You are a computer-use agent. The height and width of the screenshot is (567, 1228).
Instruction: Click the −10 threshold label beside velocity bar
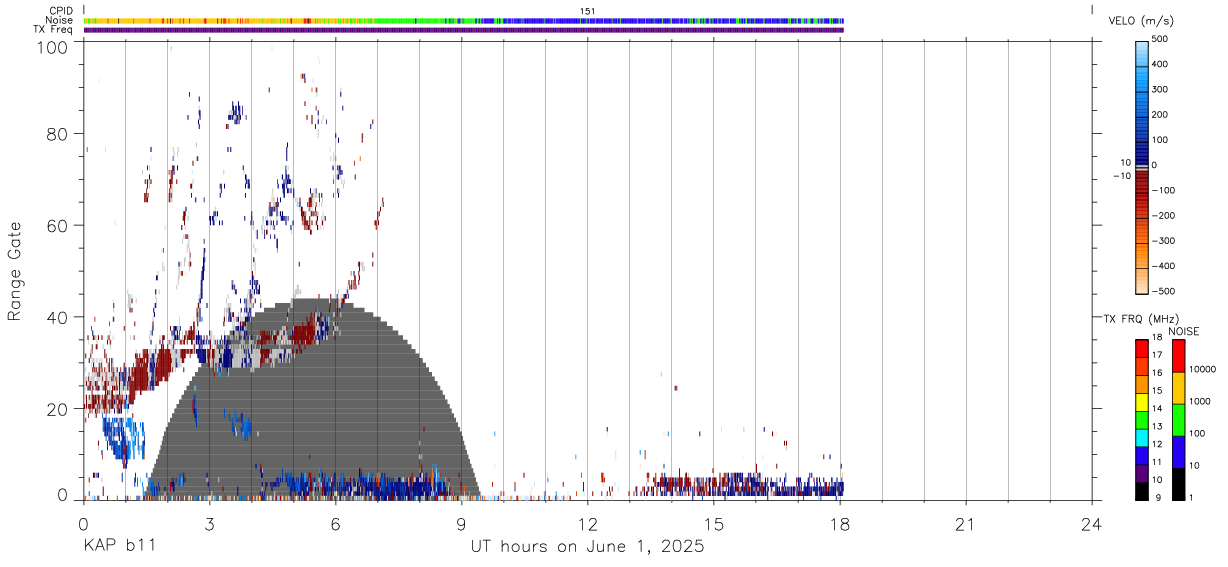[1122, 176]
